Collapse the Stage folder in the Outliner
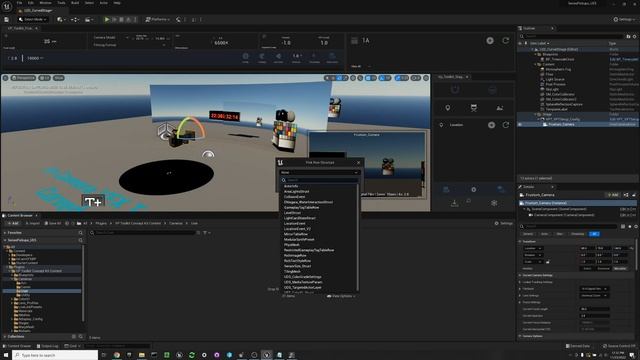This screenshot has width=640, height=360. point(536,114)
